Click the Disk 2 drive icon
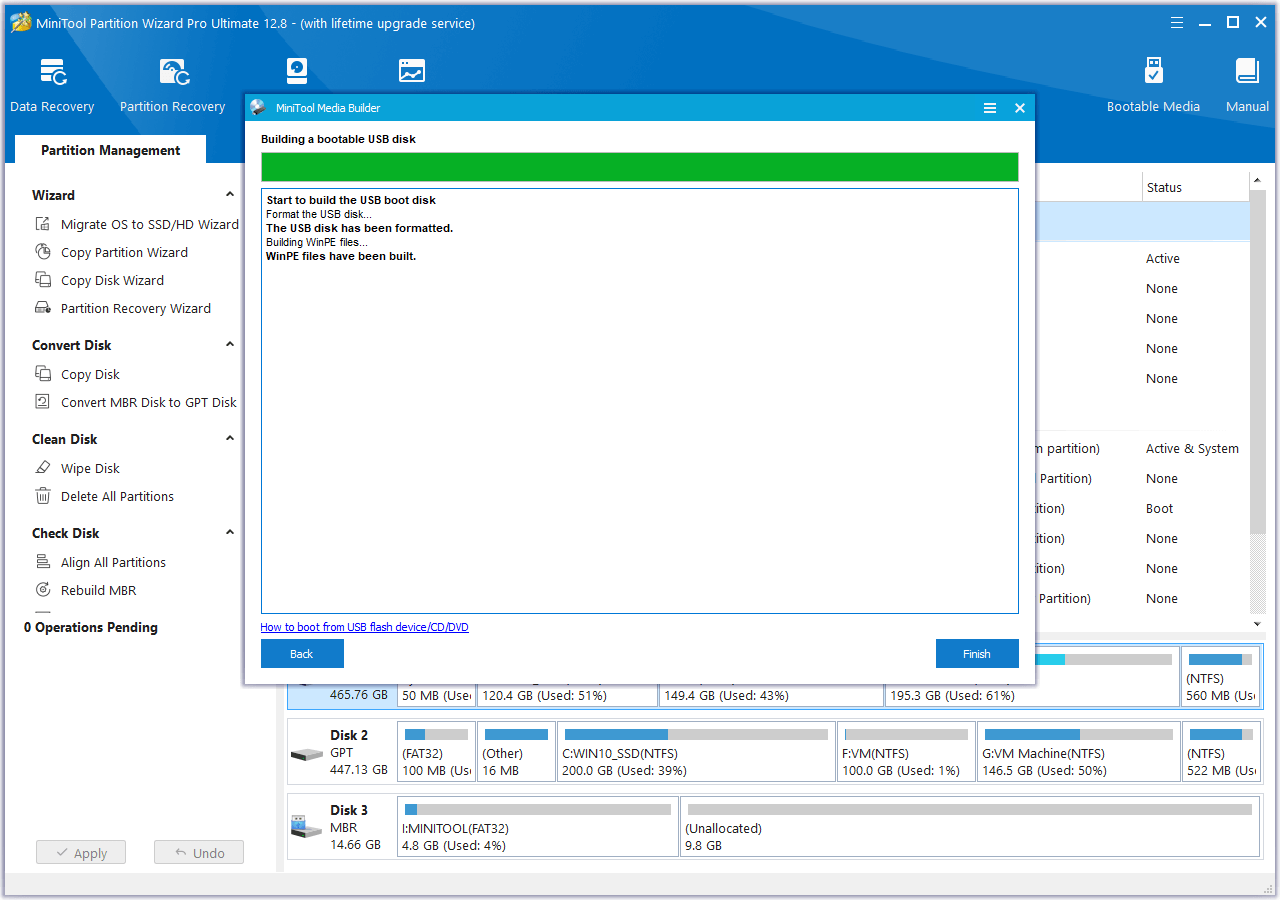This screenshot has height=900, width=1280. [307, 754]
